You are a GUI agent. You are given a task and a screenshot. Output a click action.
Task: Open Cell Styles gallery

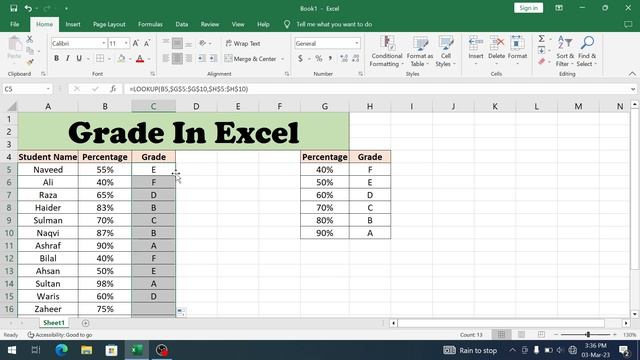(x=445, y=51)
